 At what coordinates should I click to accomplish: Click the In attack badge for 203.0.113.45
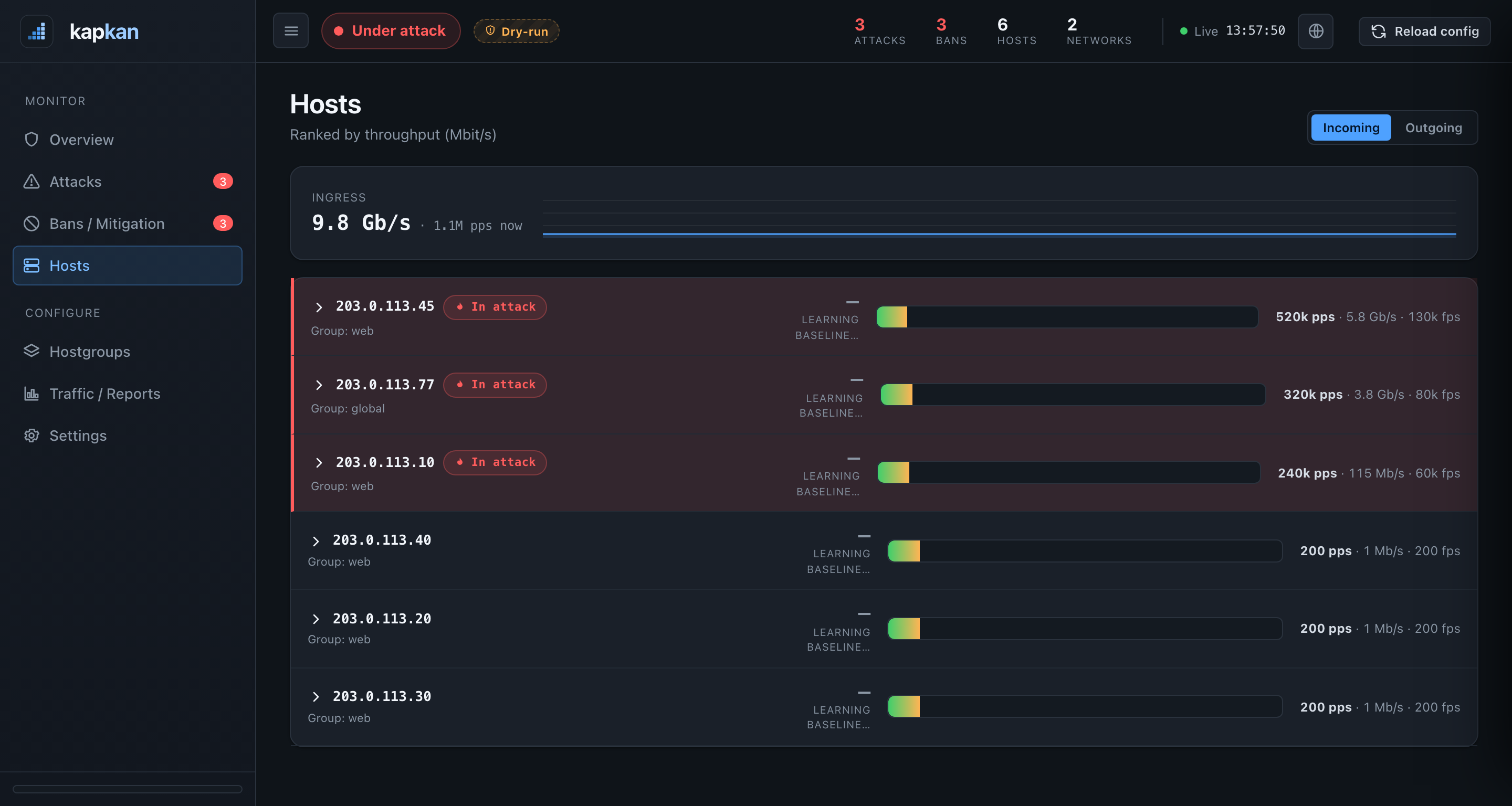[495, 307]
